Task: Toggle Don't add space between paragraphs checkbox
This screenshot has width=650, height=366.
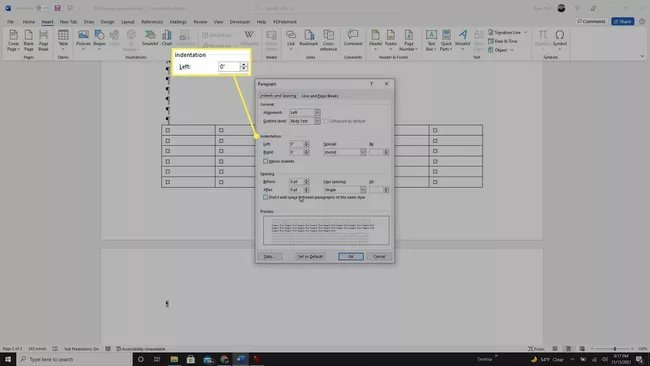Action: click(x=266, y=197)
